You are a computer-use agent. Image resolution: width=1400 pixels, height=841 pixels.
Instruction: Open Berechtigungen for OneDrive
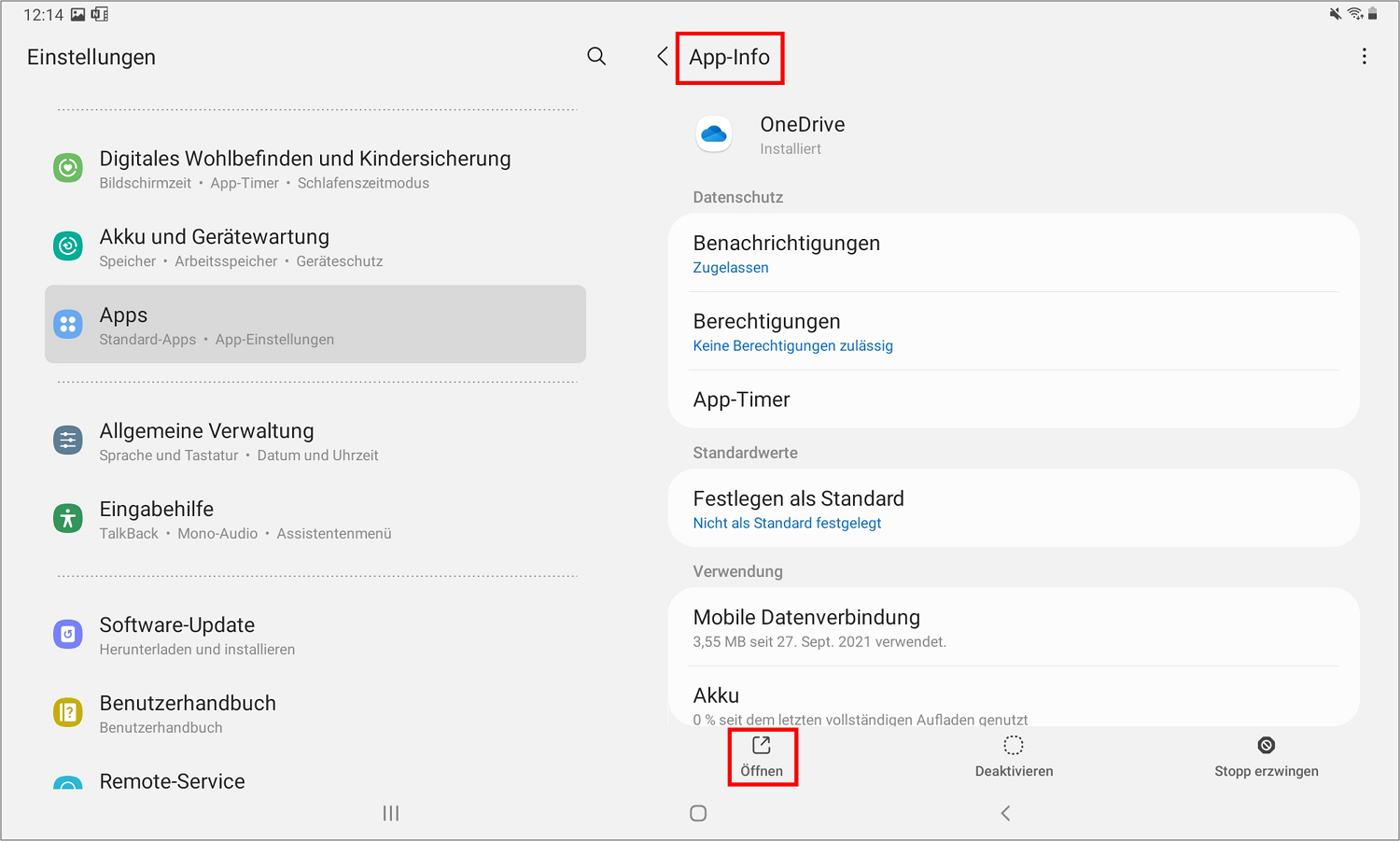(1014, 331)
